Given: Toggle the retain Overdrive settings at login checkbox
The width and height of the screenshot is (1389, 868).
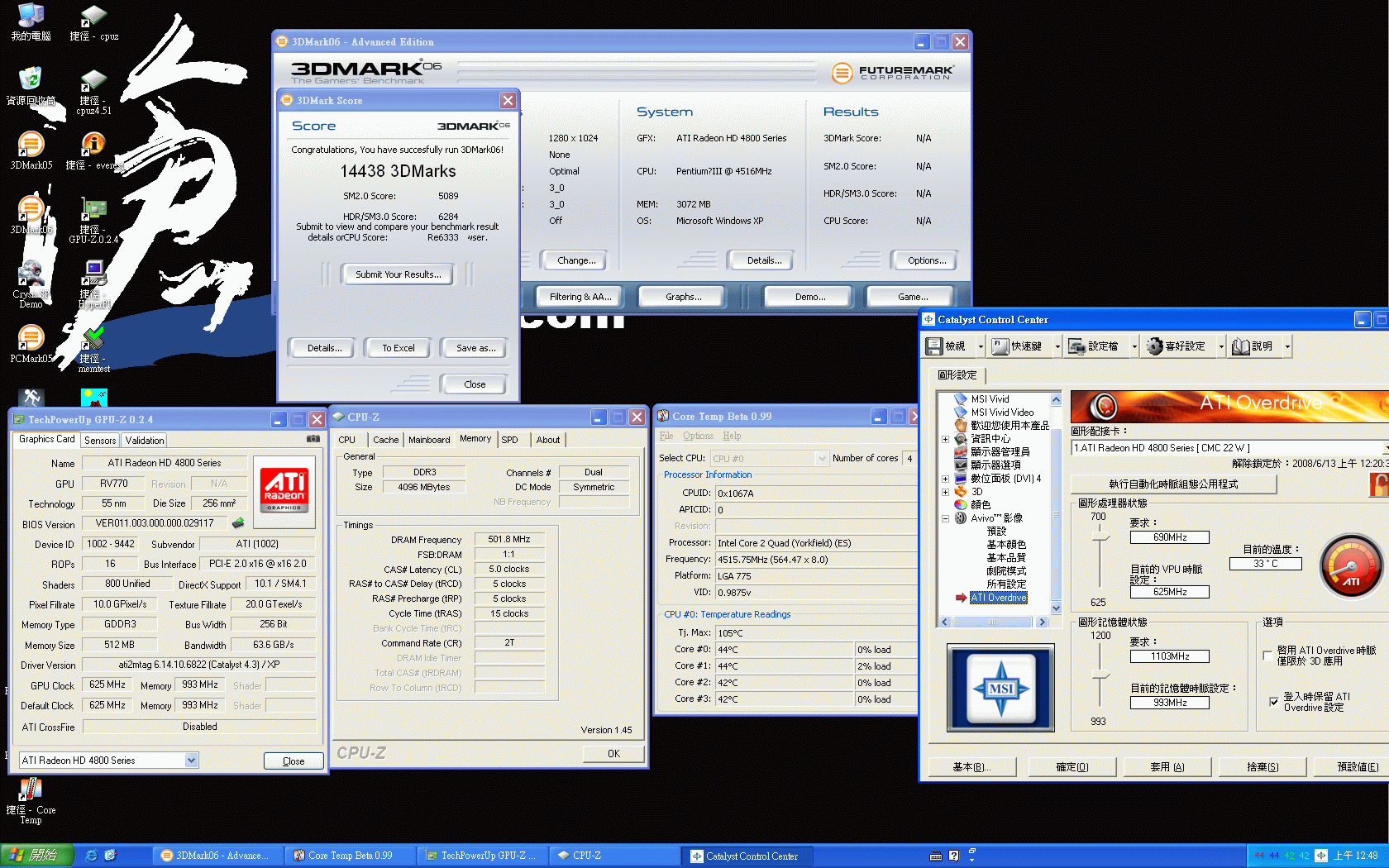Looking at the screenshot, I should [1274, 702].
